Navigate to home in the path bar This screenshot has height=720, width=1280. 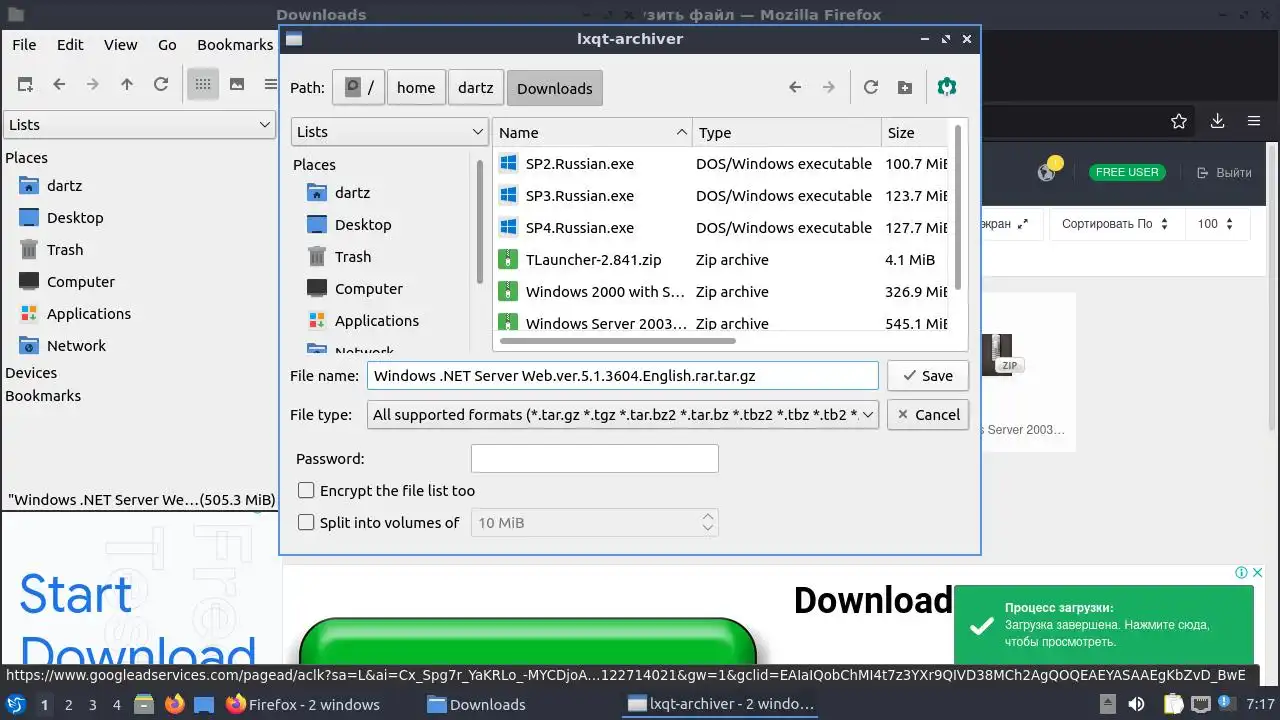tap(416, 88)
